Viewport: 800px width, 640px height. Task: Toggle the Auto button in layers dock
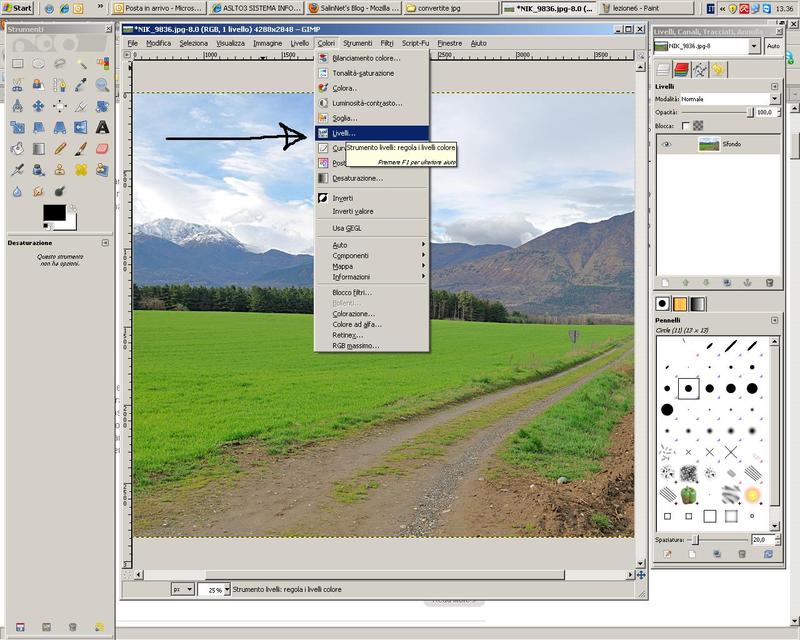click(x=773, y=46)
